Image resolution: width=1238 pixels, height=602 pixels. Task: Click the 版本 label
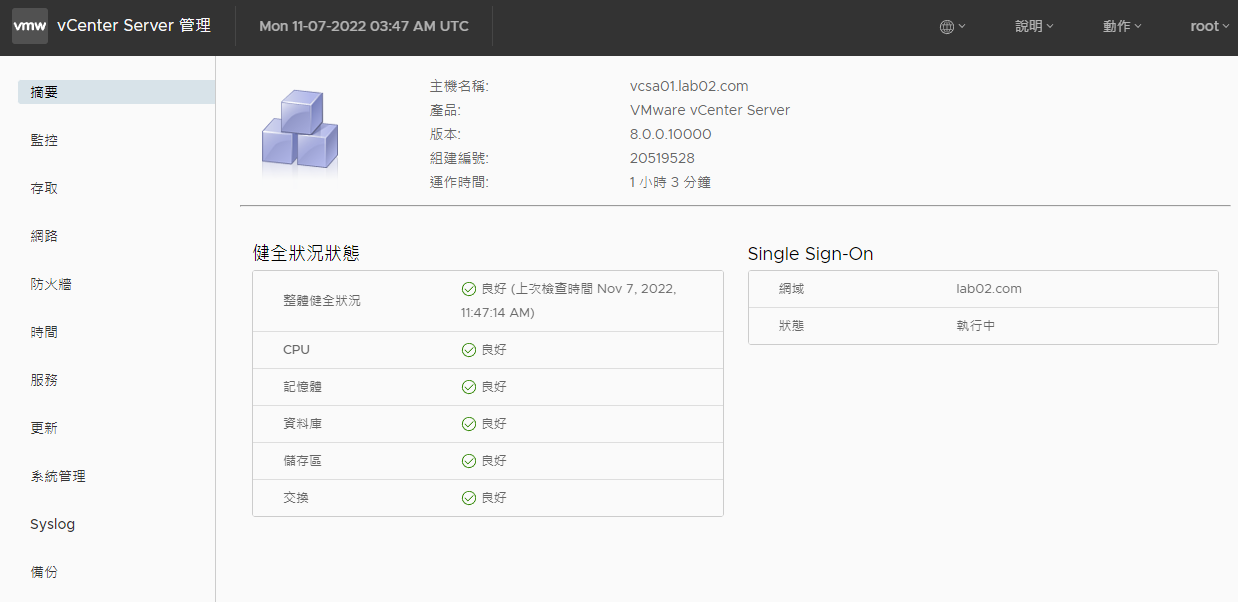tap(445, 134)
